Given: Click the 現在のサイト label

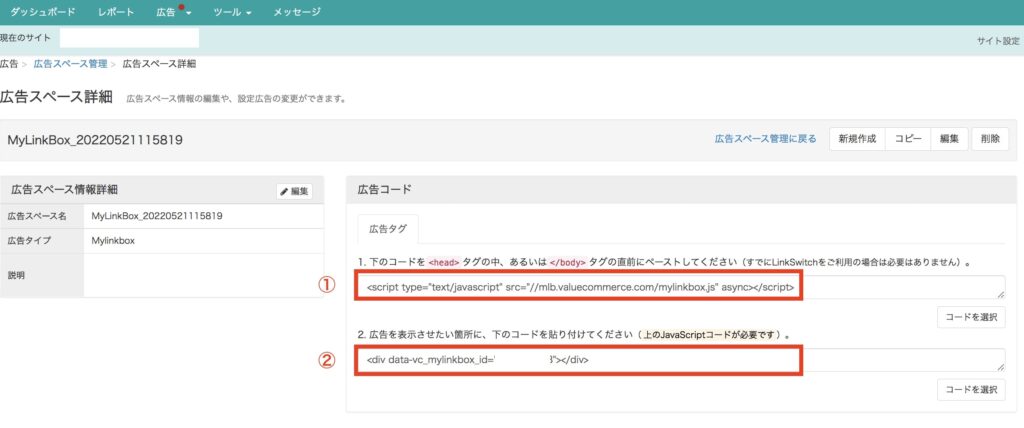Looking at the screenshot, I should point(25,39).
